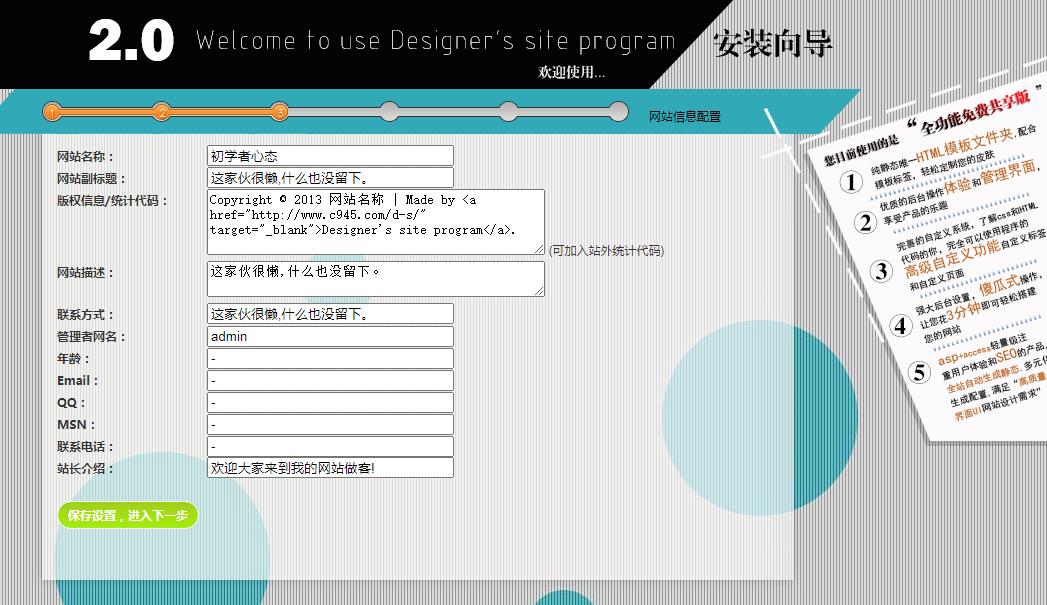Click the resize grip of the copyright textarea
Viewport: 1047px width, 605px height.
tap(539, 249)
